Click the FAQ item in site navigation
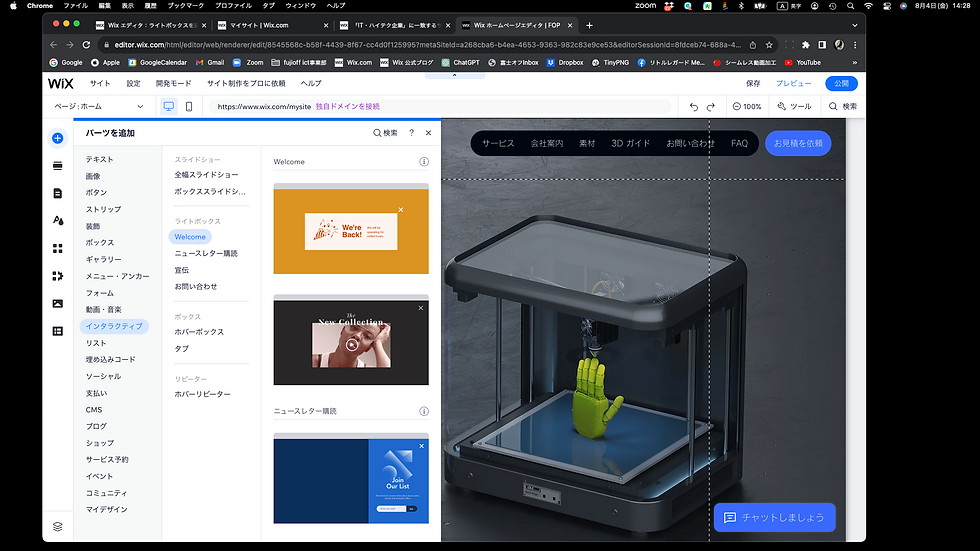This screenshot has width=980, height=551. (739, 143)
